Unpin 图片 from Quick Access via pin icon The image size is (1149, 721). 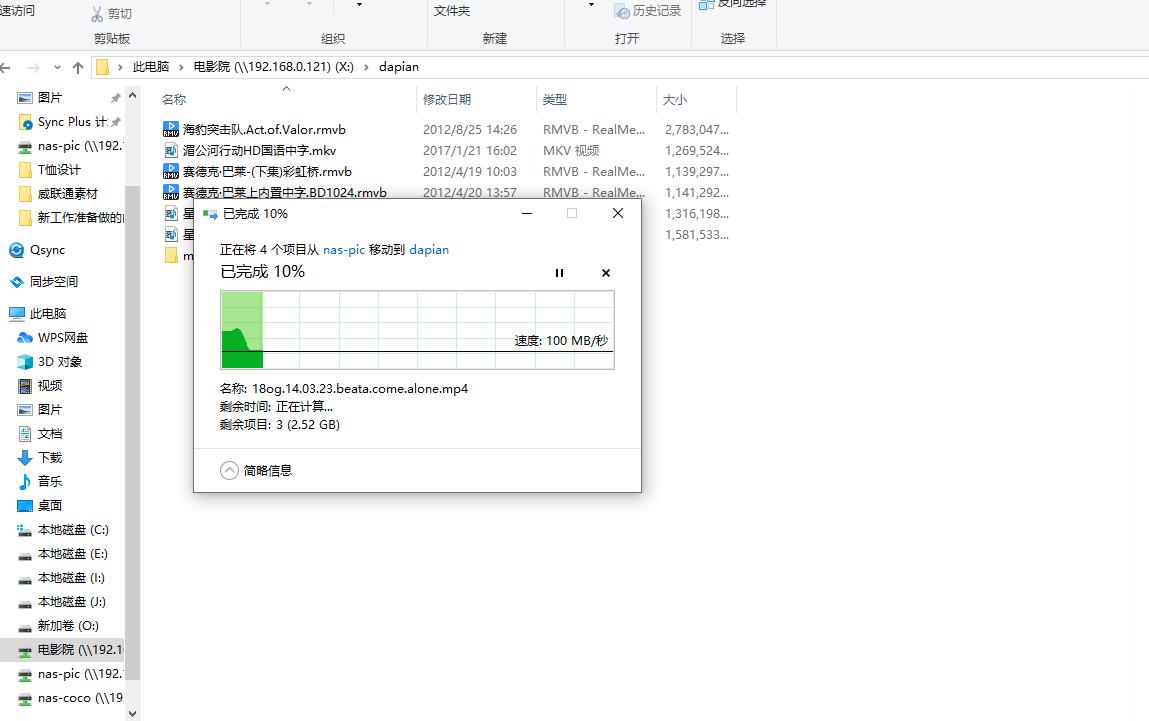point(113,97)
